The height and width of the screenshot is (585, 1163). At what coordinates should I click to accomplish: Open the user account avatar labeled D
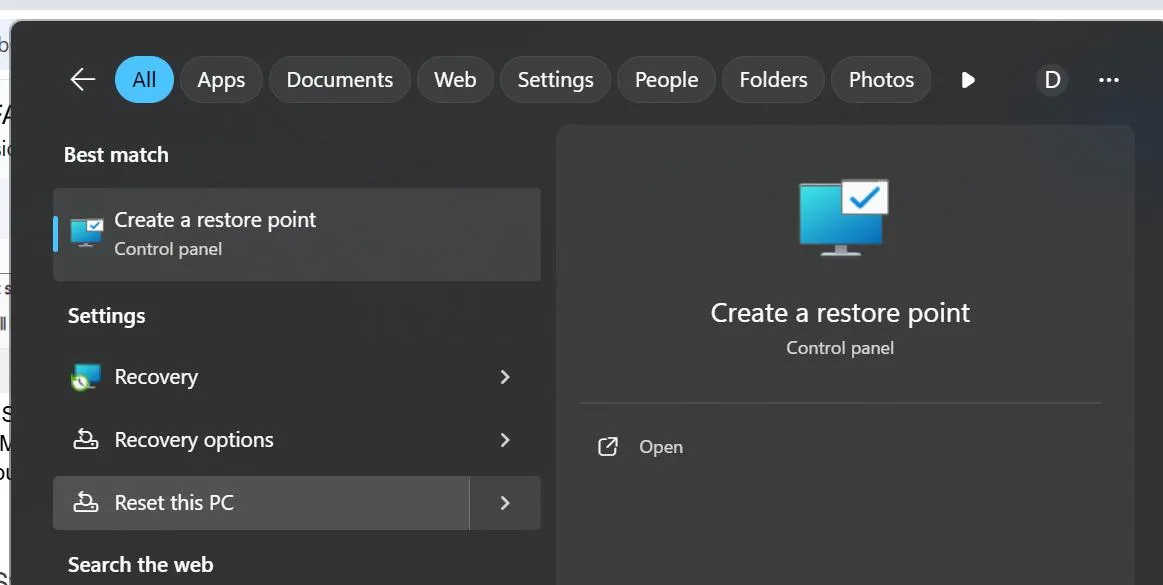click(x=1051, y=79)
